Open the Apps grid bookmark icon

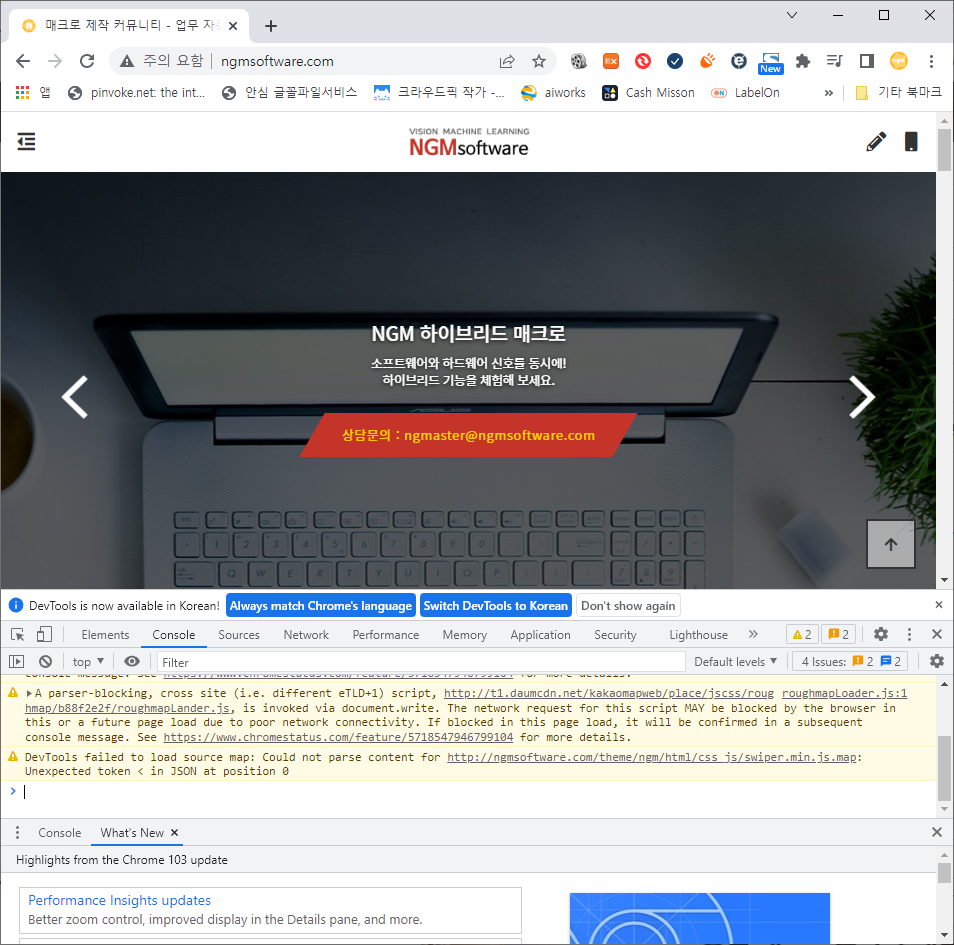[x=23, y=92]
